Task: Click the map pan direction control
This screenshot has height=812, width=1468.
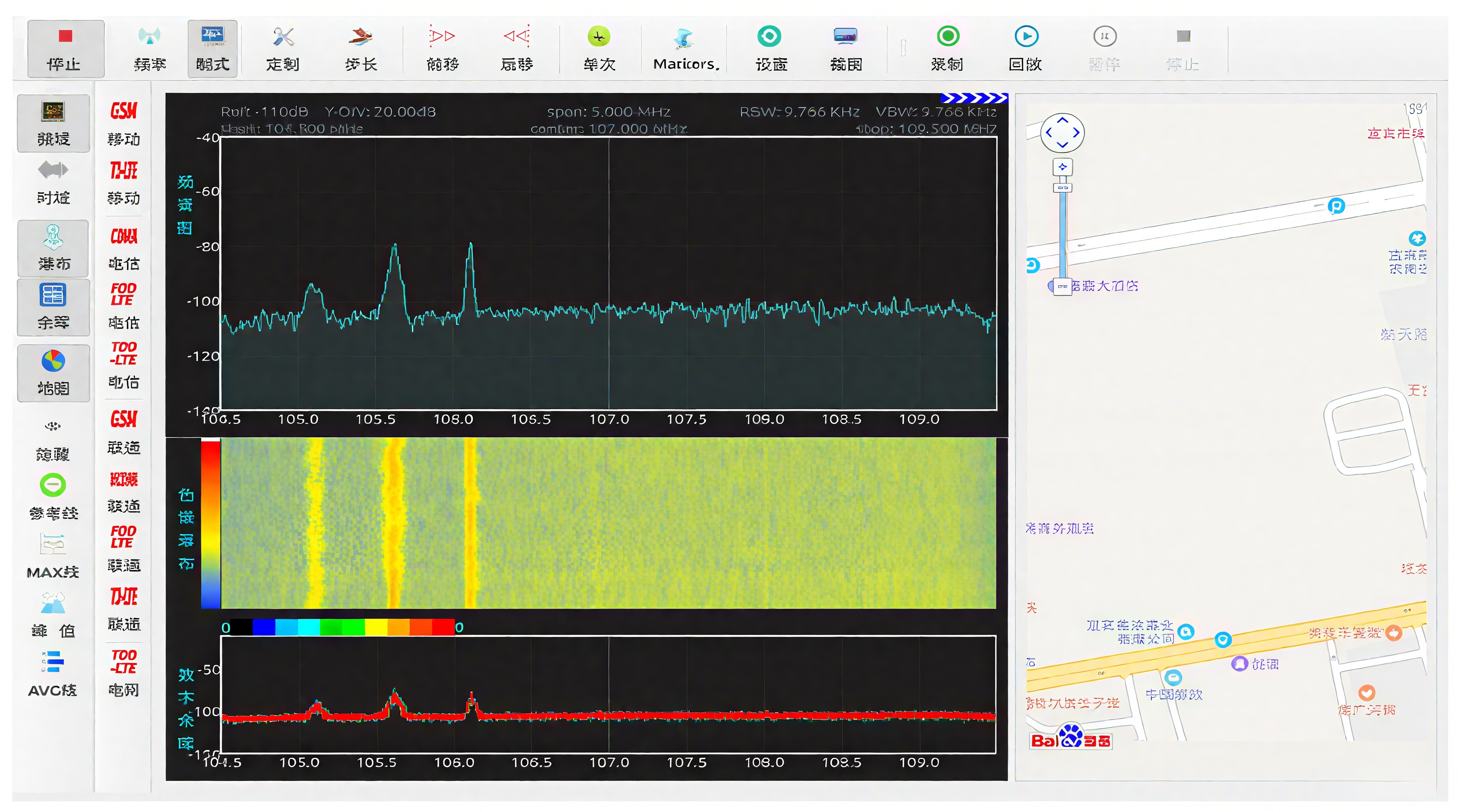Action: point(1062,133)
